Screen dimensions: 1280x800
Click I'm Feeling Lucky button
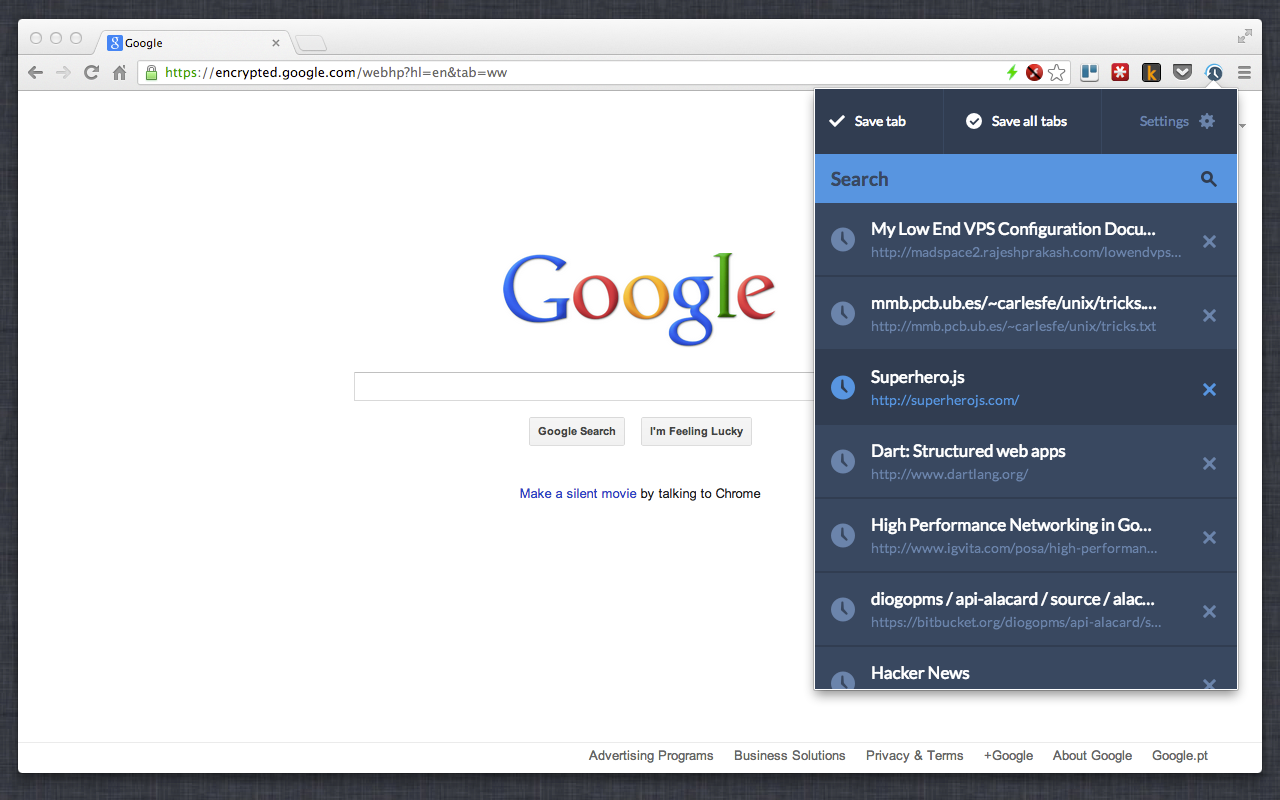tap(696, 431)
